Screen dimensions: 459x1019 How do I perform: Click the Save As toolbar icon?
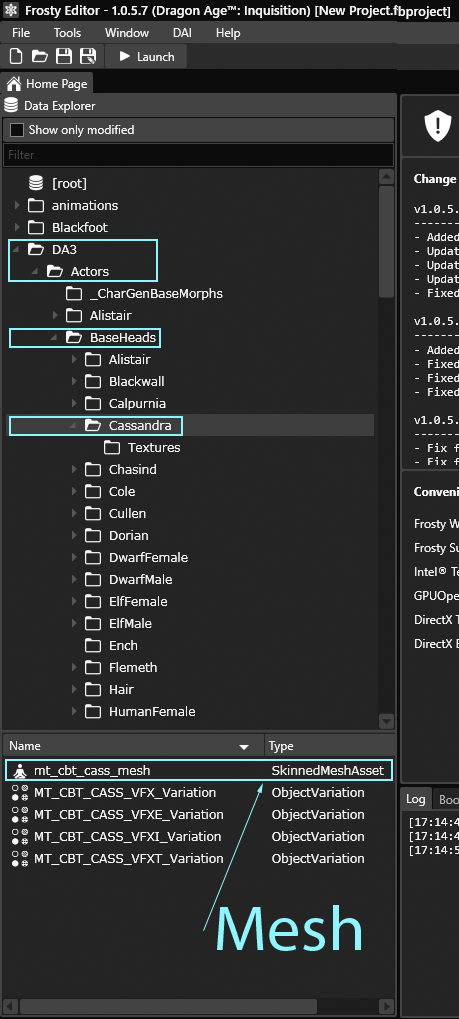pyautogui.click(x=88, y=57)
